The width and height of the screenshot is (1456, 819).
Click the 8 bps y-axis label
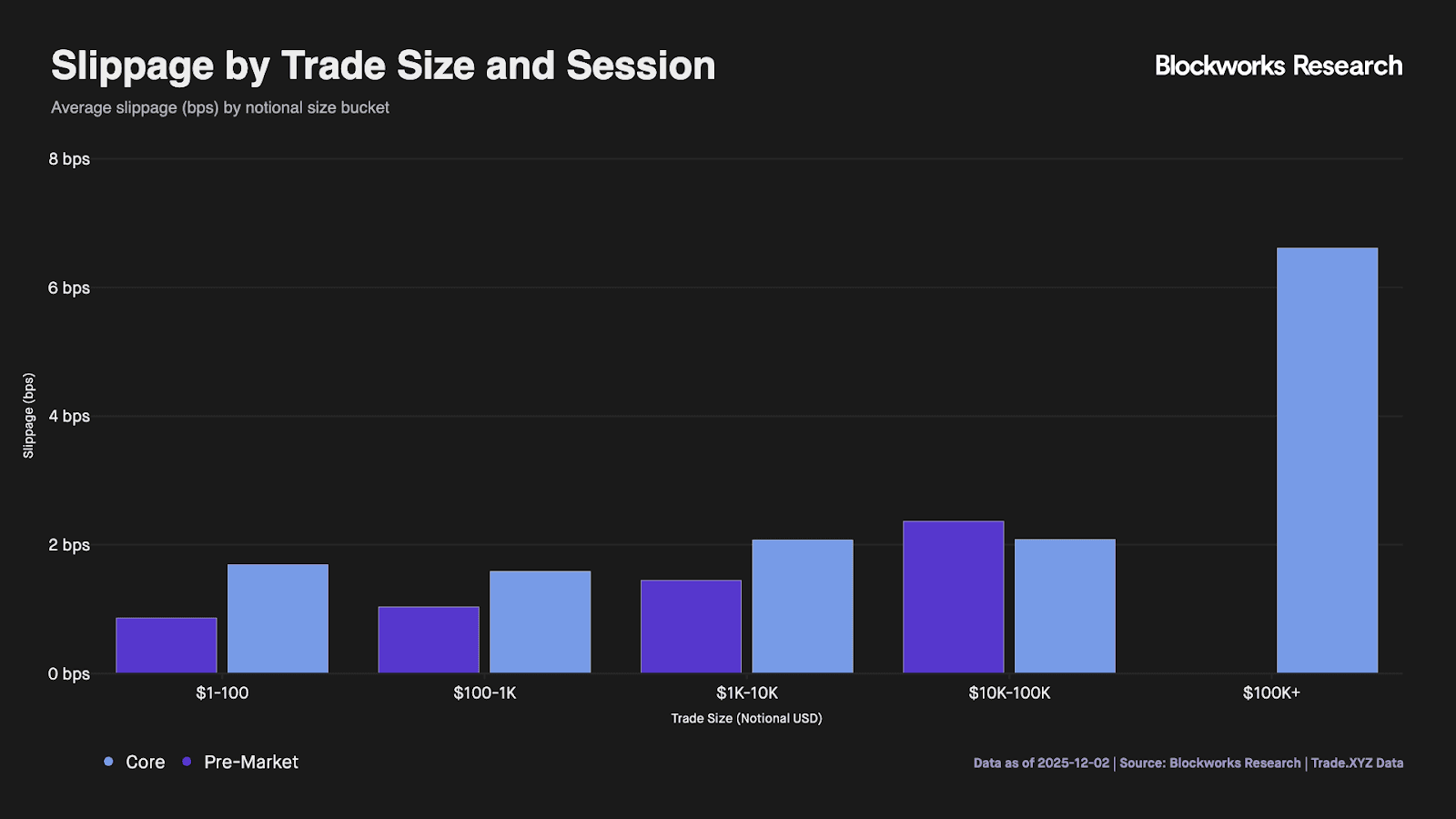pyautogui.click(x=69, y=159)
